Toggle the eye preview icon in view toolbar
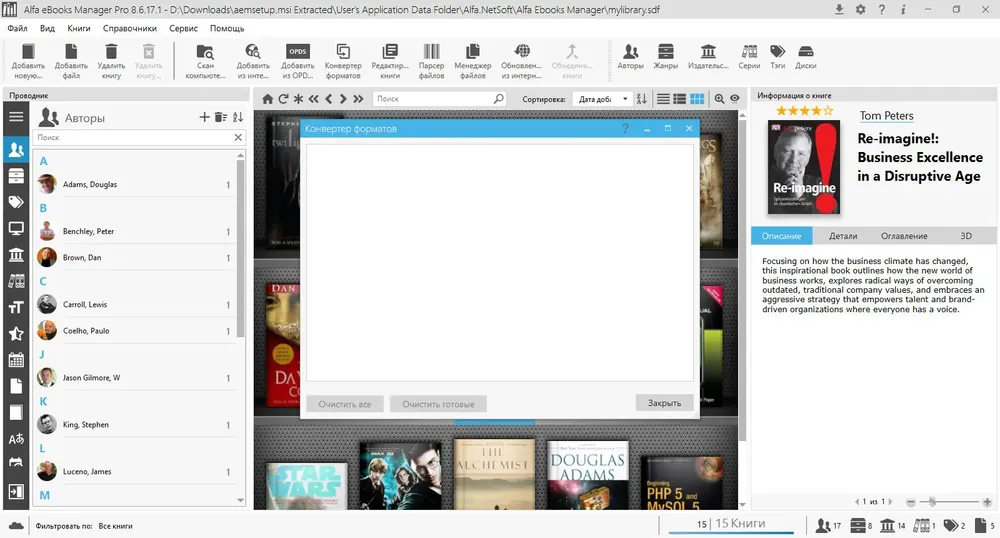Screen dimensions: 1000x538 pos(735,99)
